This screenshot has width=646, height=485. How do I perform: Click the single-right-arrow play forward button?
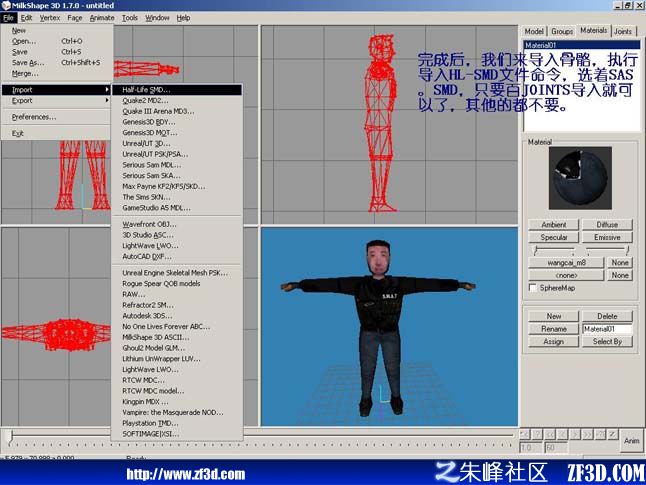point(575,434)
